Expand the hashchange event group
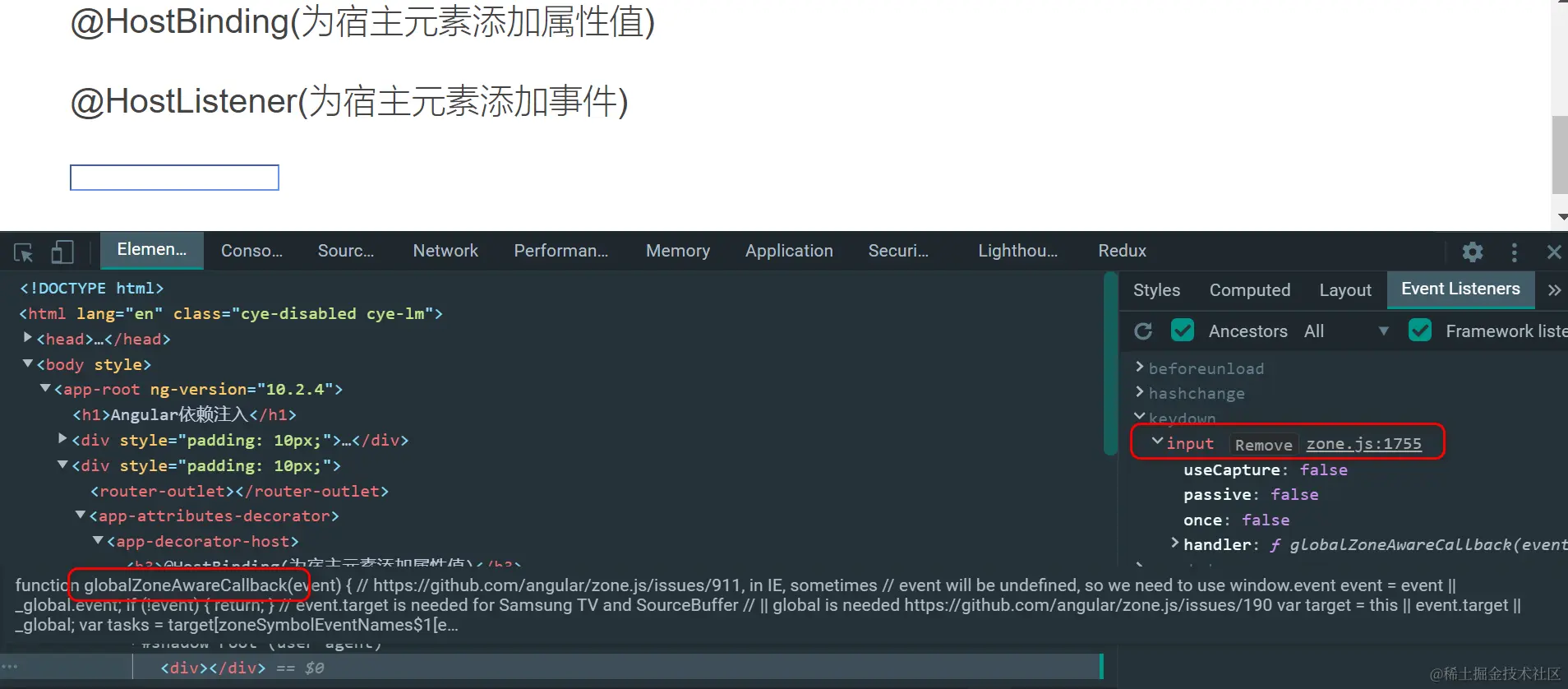Viewport: 1568px width, 689px height. 1140,392
